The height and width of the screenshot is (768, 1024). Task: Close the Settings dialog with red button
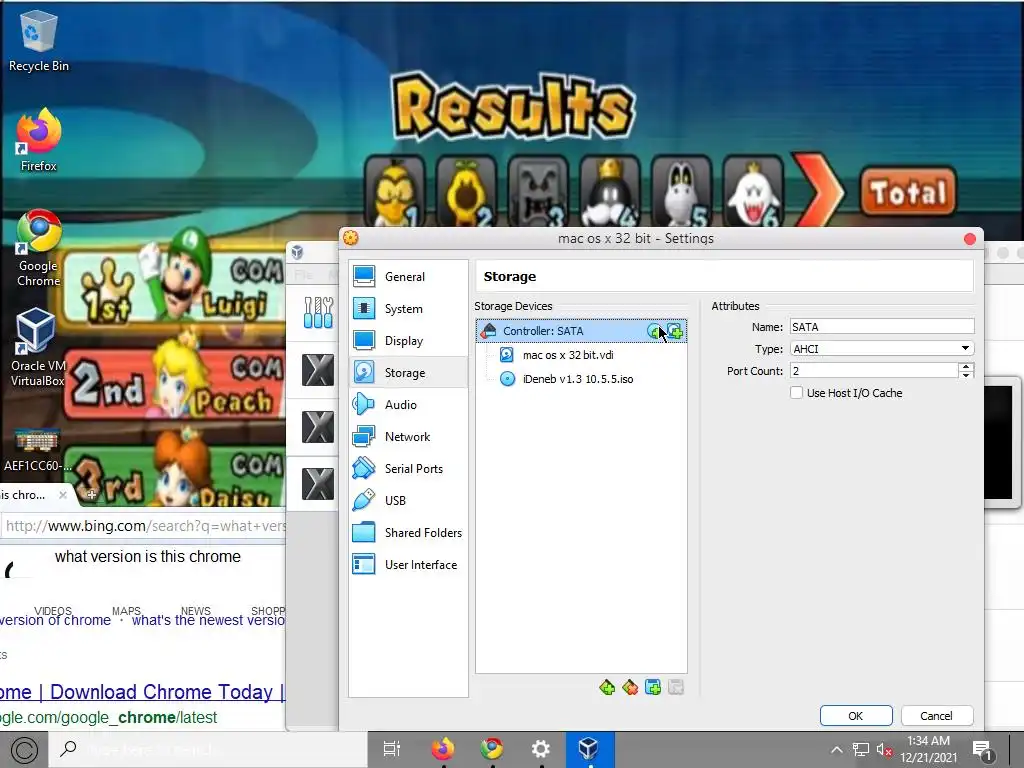point(970,239)
